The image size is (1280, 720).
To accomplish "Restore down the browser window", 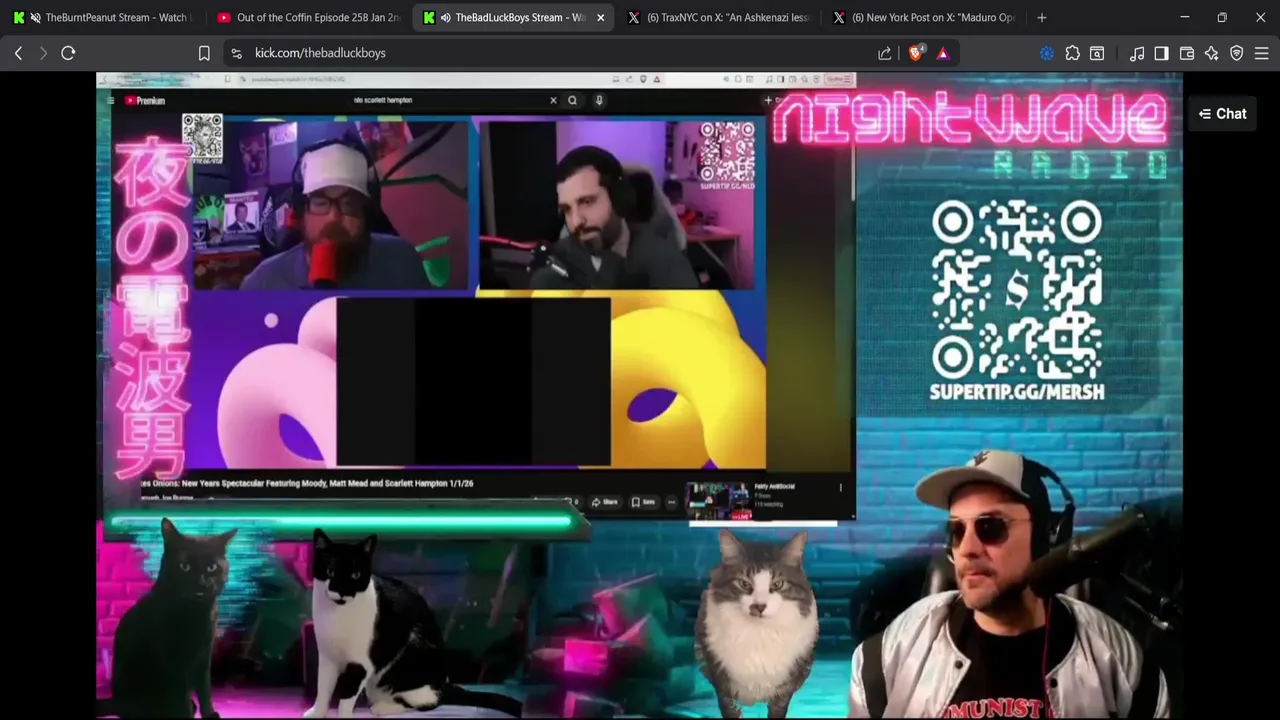I will [1222, 17].
